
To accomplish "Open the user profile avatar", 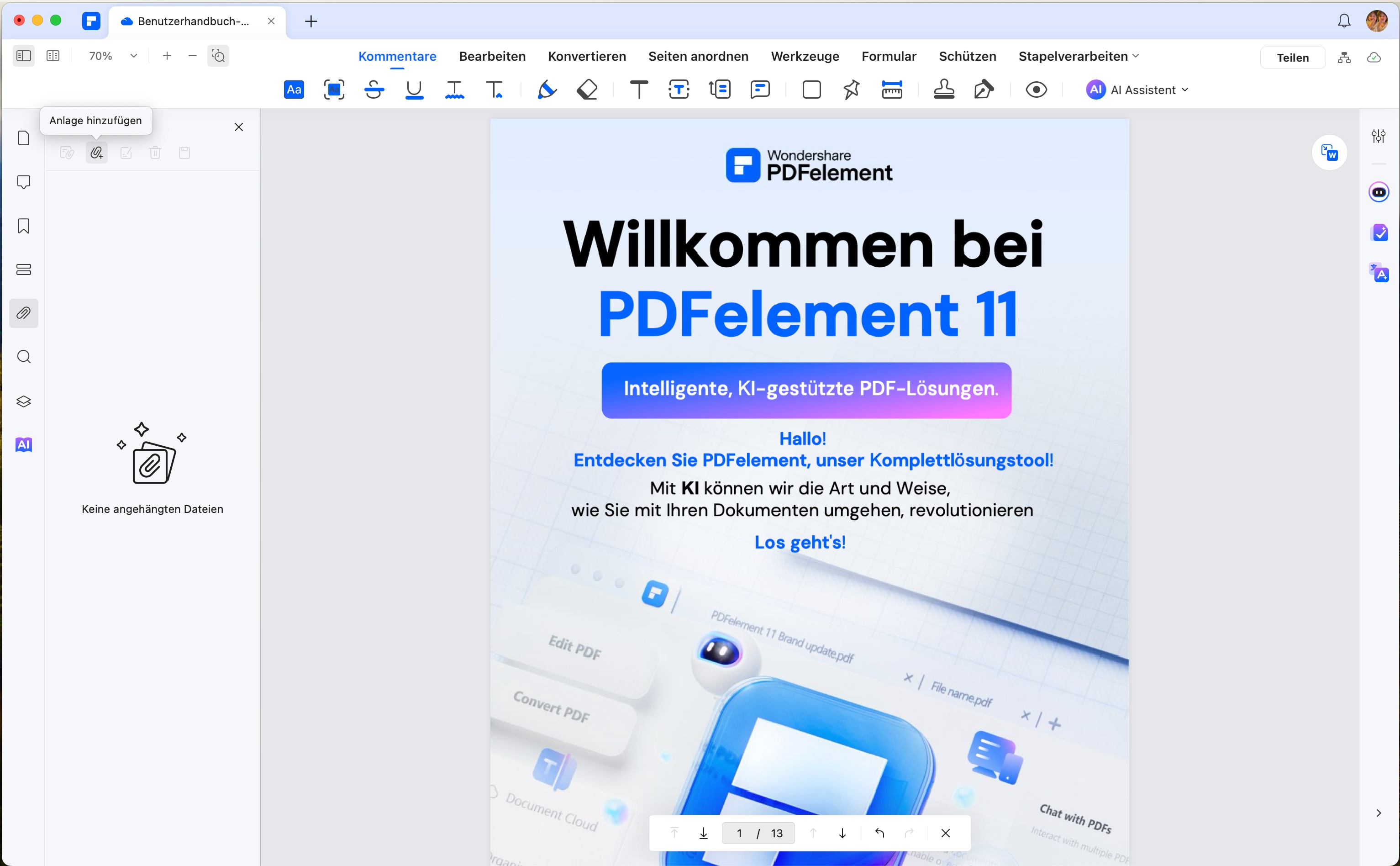I will pyautogui.click(x=1377, y=21).
